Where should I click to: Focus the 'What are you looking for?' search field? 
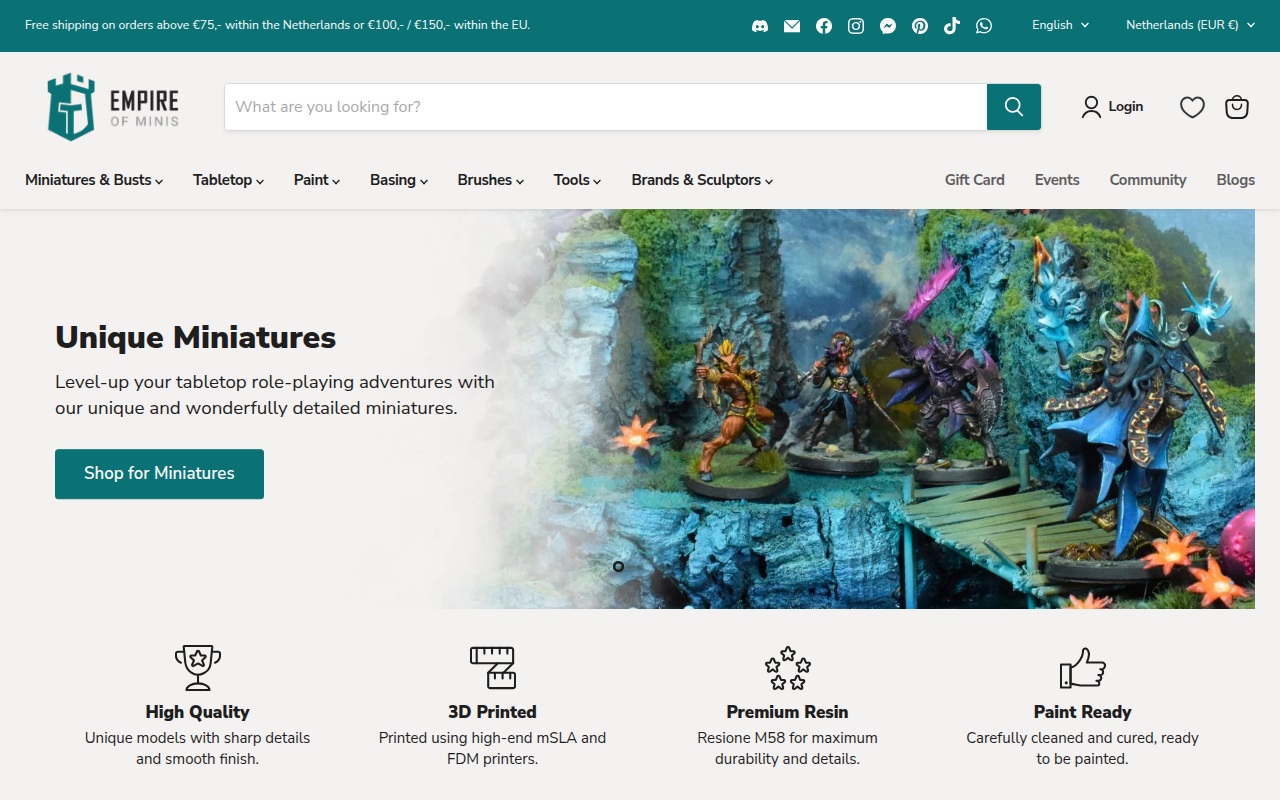(x=606, y=107)
